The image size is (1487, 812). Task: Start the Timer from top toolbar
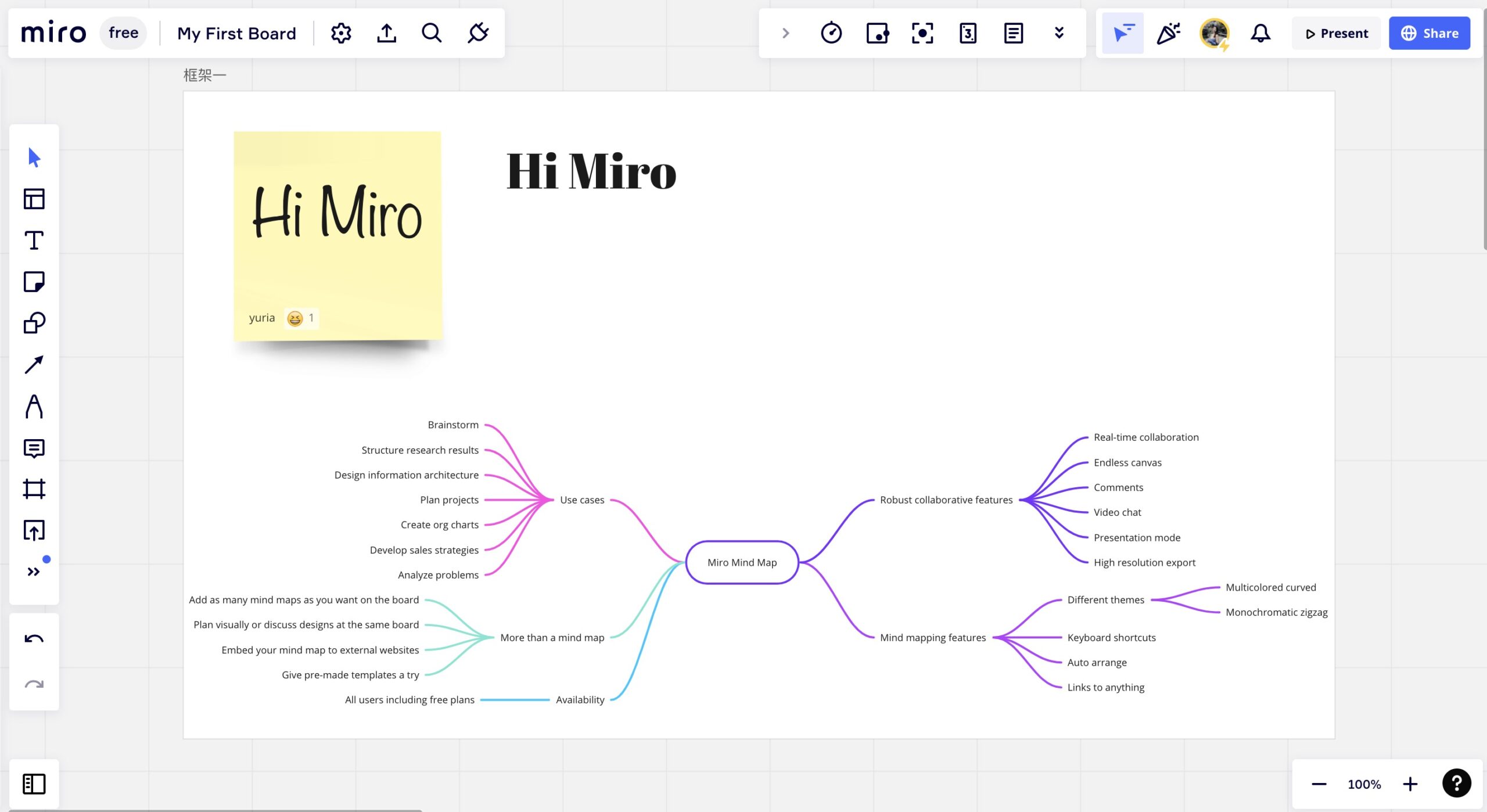[x=831, y=33]
